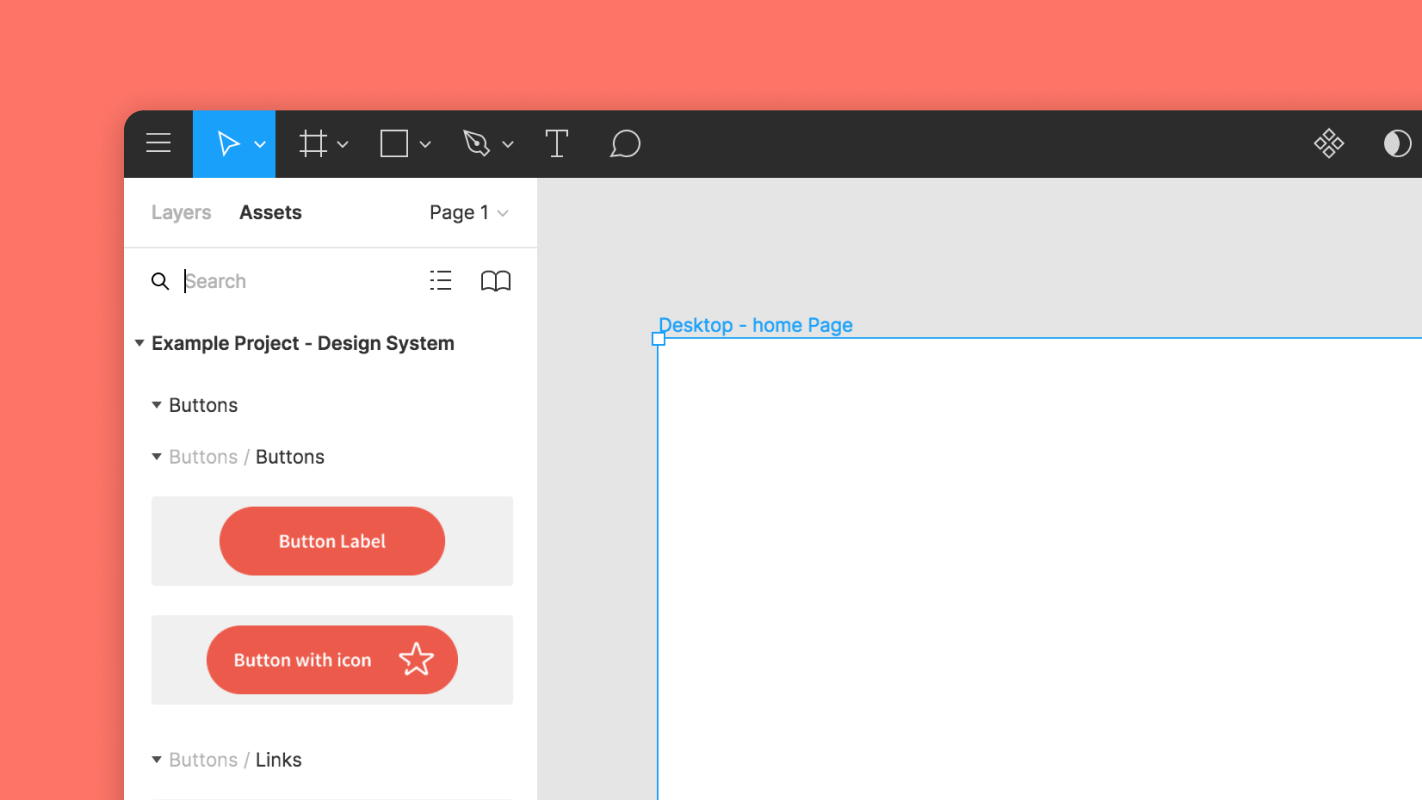
Task: Open the Move tool options chevron
Action: (x=260, y=145)
